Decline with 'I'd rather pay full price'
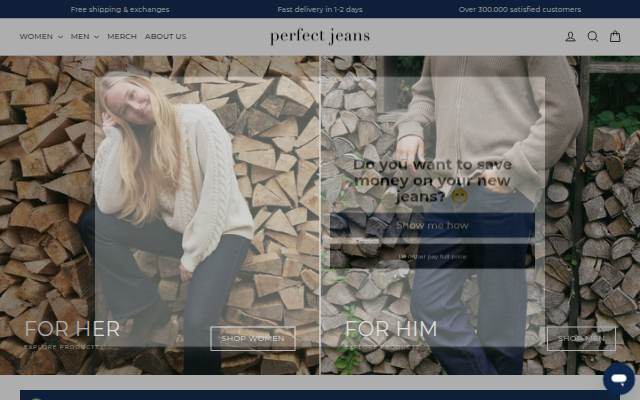The image size is (640, 400). point(432,257)
